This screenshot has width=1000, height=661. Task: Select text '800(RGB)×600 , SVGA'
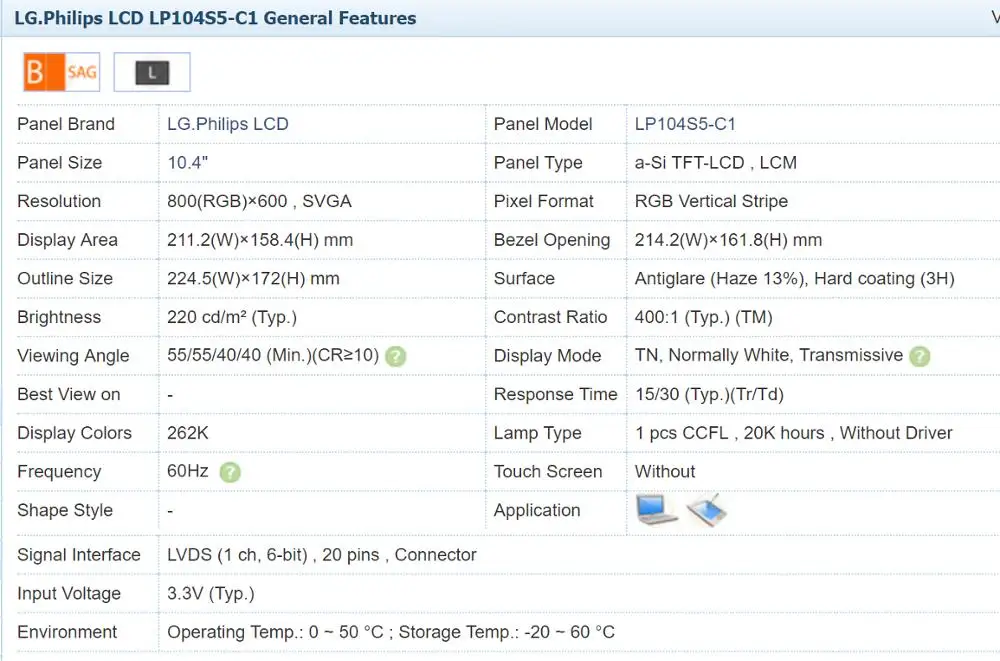pyautogui.click(x=259, y=201)
